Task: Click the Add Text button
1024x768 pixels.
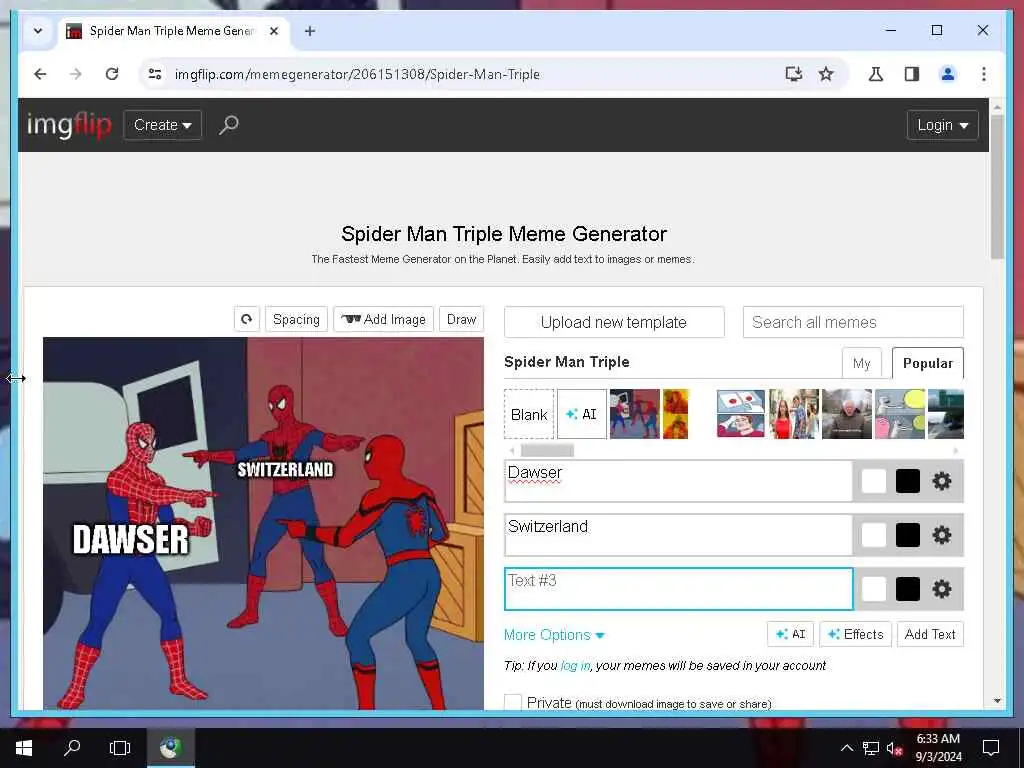Action: [x=930, y=634]
